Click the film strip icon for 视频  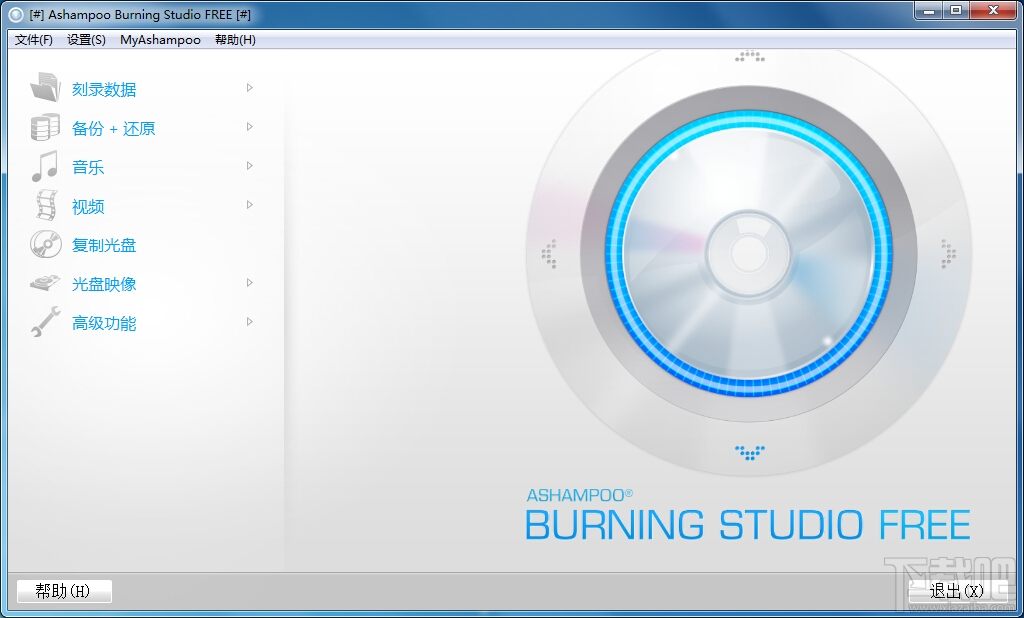point(46,205)
